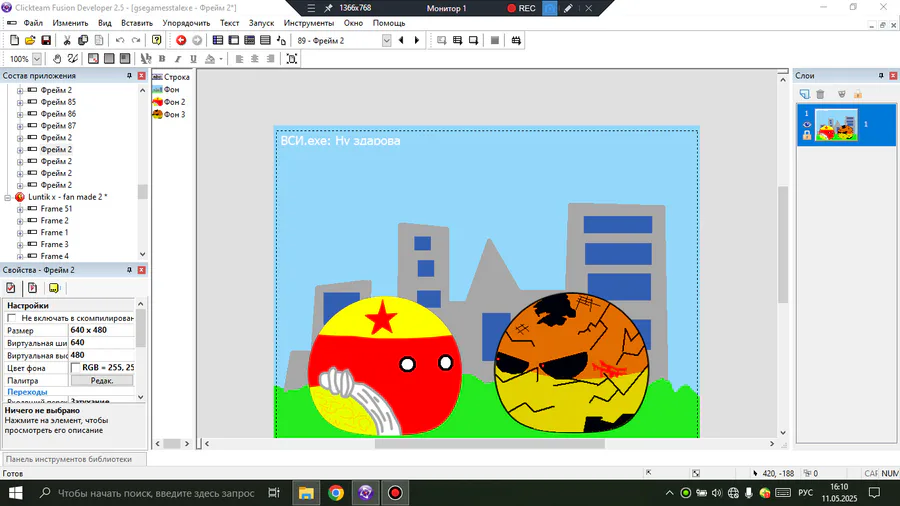Copy with the duplicate pages icon

(83, 40)
